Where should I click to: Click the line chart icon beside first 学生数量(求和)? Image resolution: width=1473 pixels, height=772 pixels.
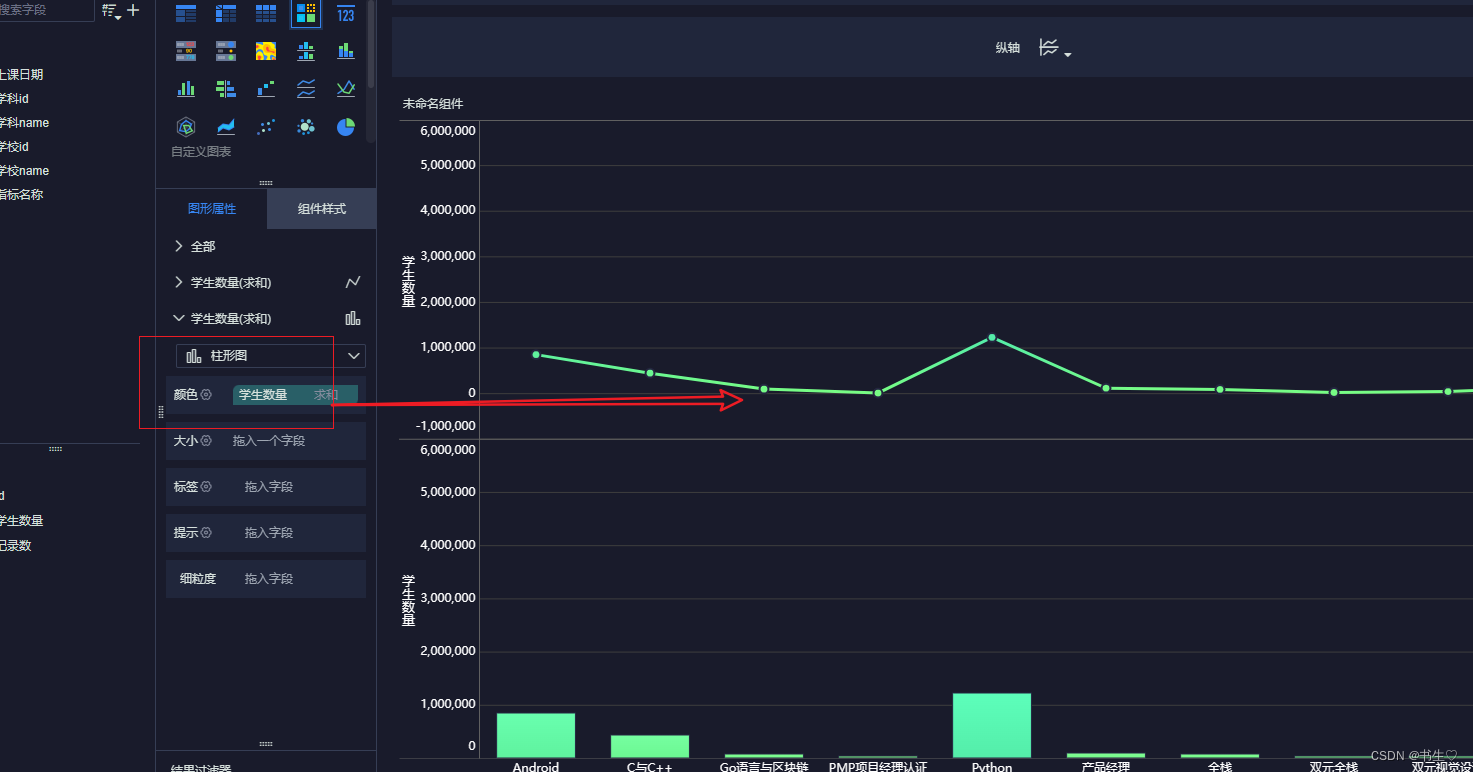[353, 283]
